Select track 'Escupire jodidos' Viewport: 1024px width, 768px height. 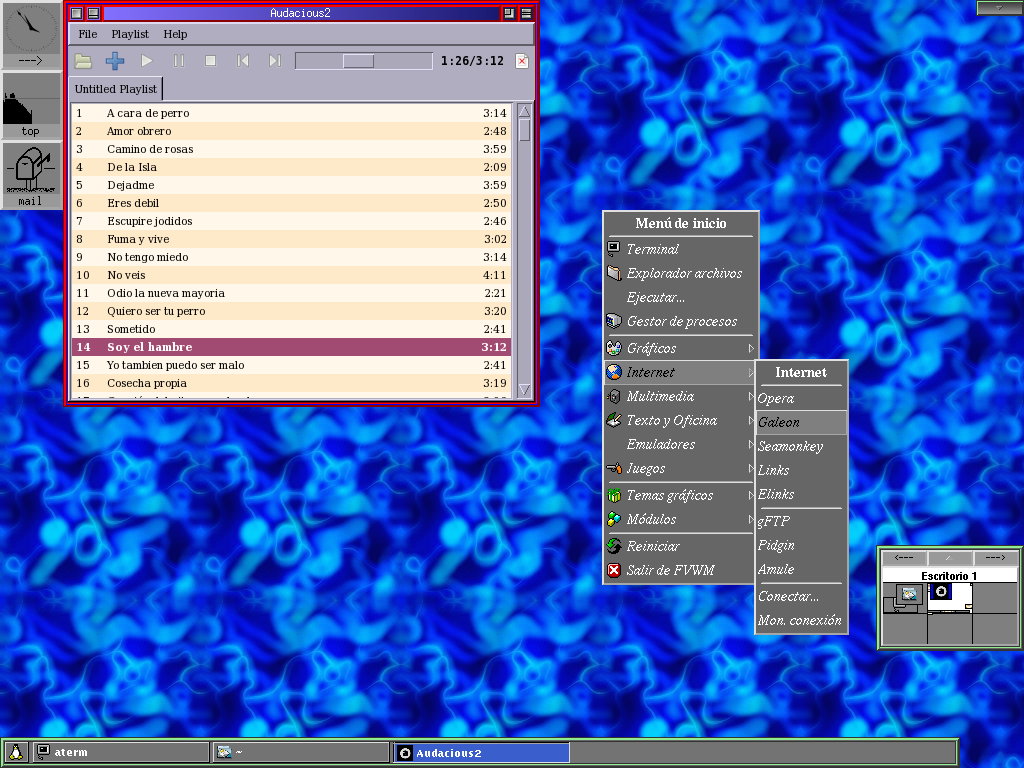tap(291, 221)
